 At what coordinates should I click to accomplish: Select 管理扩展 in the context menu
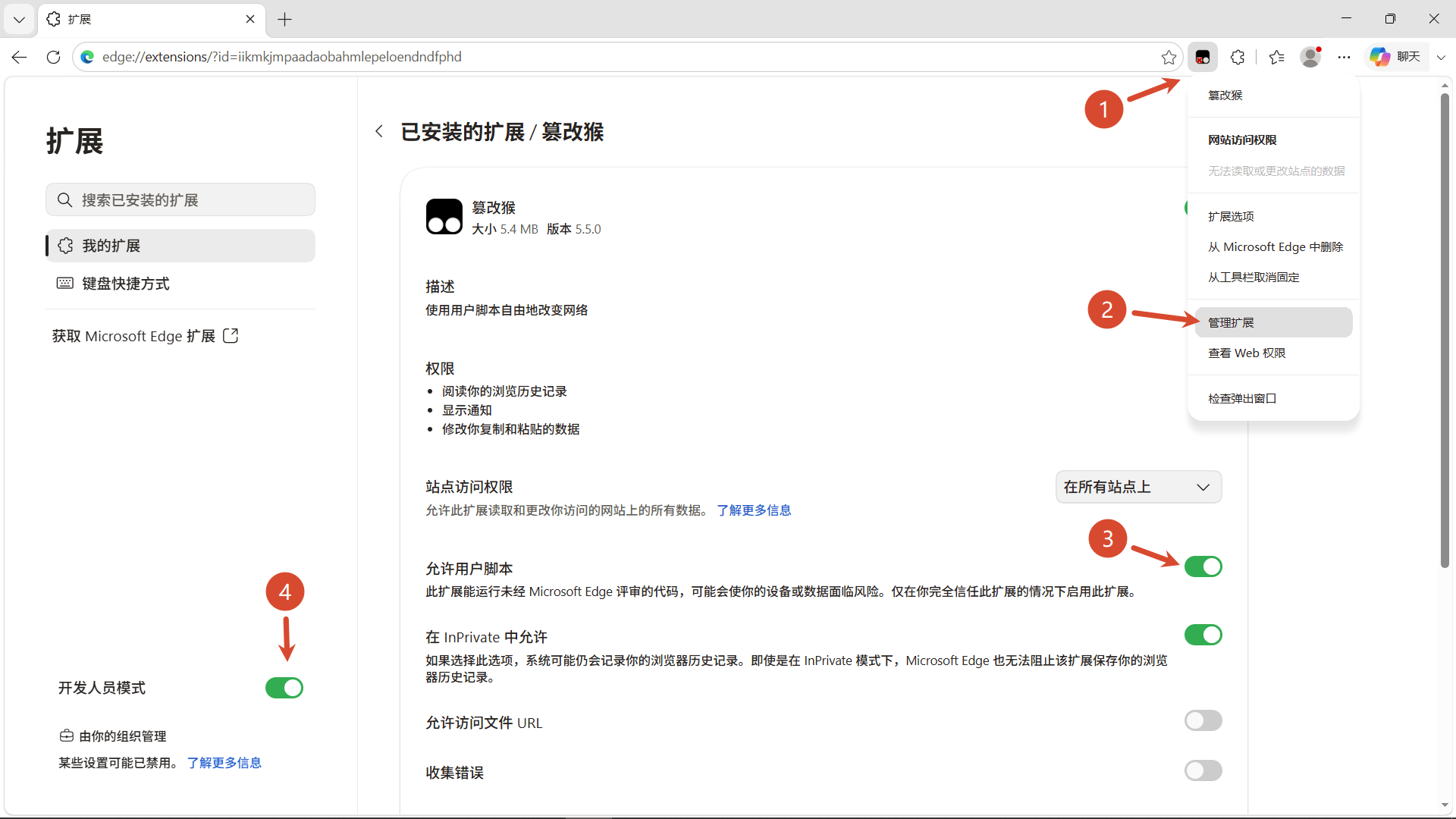tap(1273, 322)
